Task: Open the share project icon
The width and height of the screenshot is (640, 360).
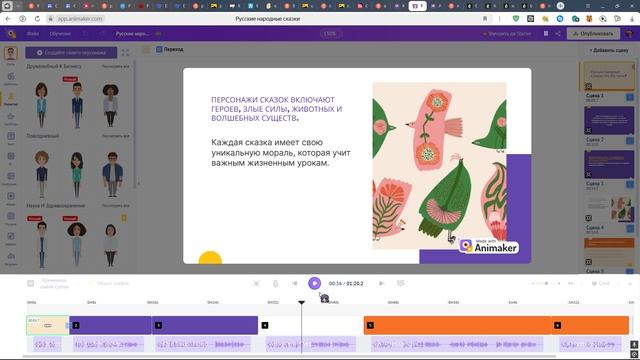Action: (558, 34)
